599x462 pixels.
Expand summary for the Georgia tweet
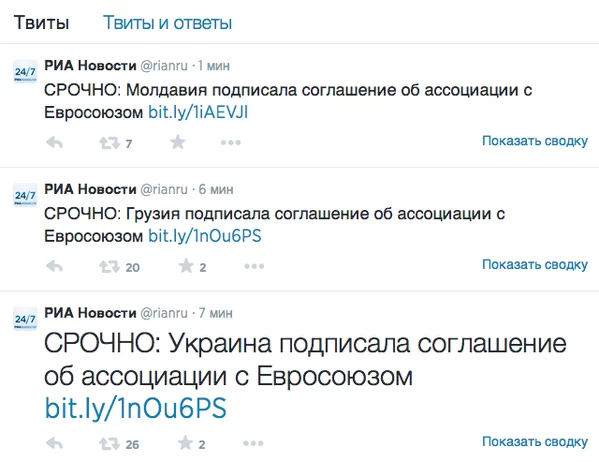[x=535, y=264]
